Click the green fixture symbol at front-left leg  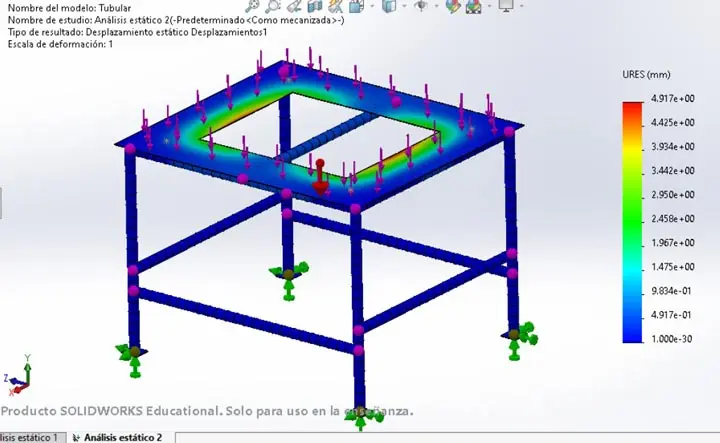(x=133, y=356)
